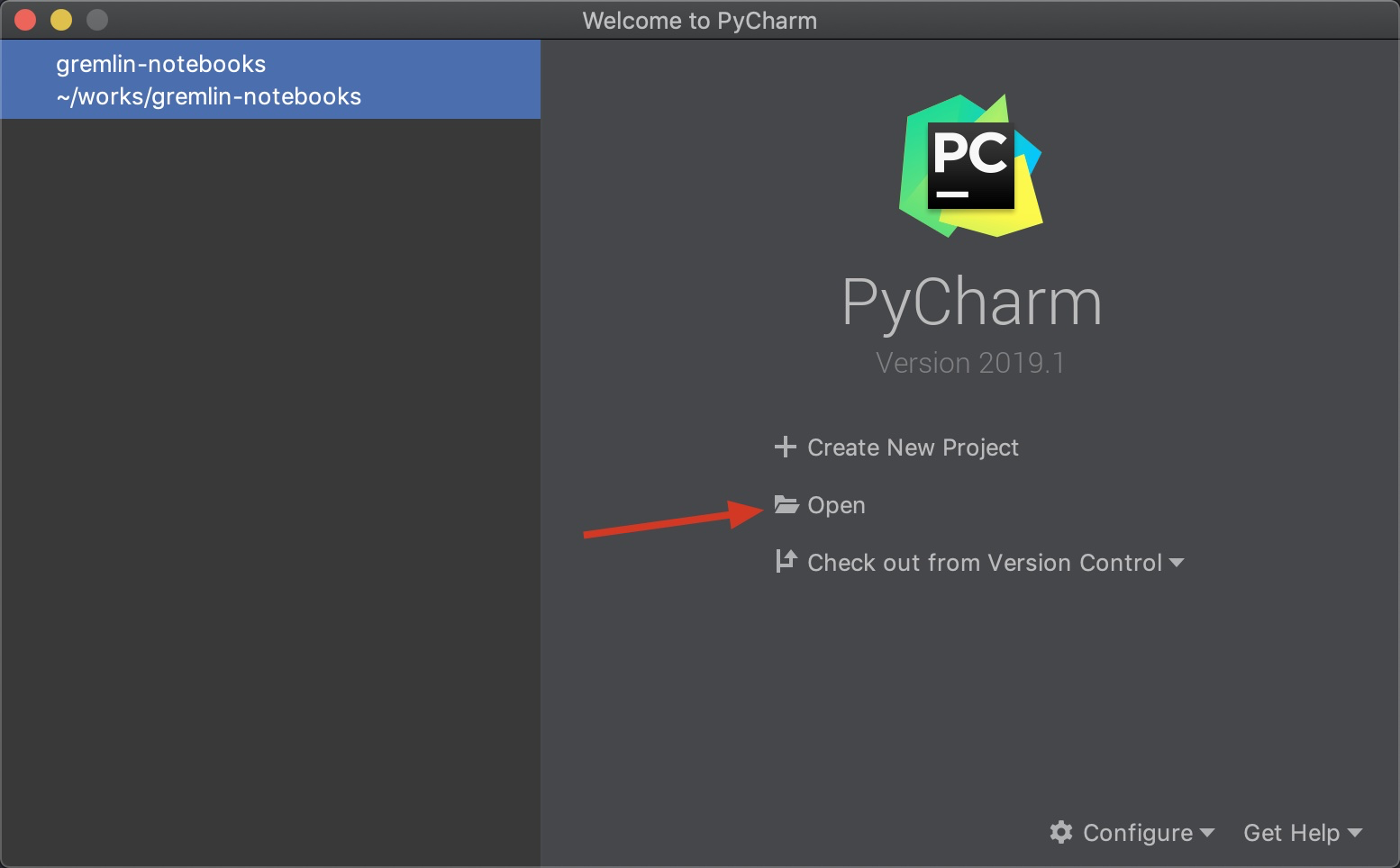Open the recent project gremlin-notebooks
Image resolution: width=1400 pixels, height=868 pixels.
(x=270, y=79)
